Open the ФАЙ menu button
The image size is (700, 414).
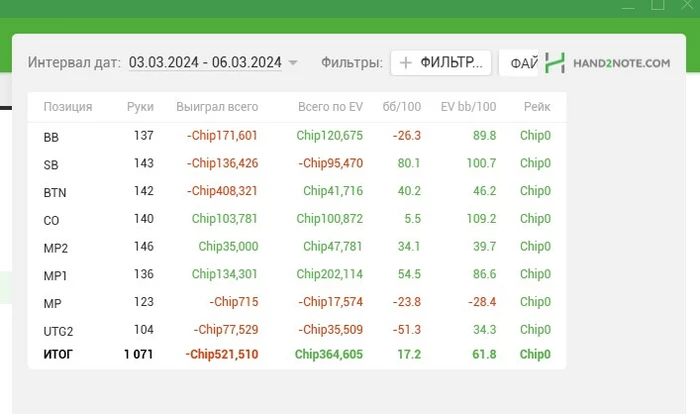[x=519, y=63]
